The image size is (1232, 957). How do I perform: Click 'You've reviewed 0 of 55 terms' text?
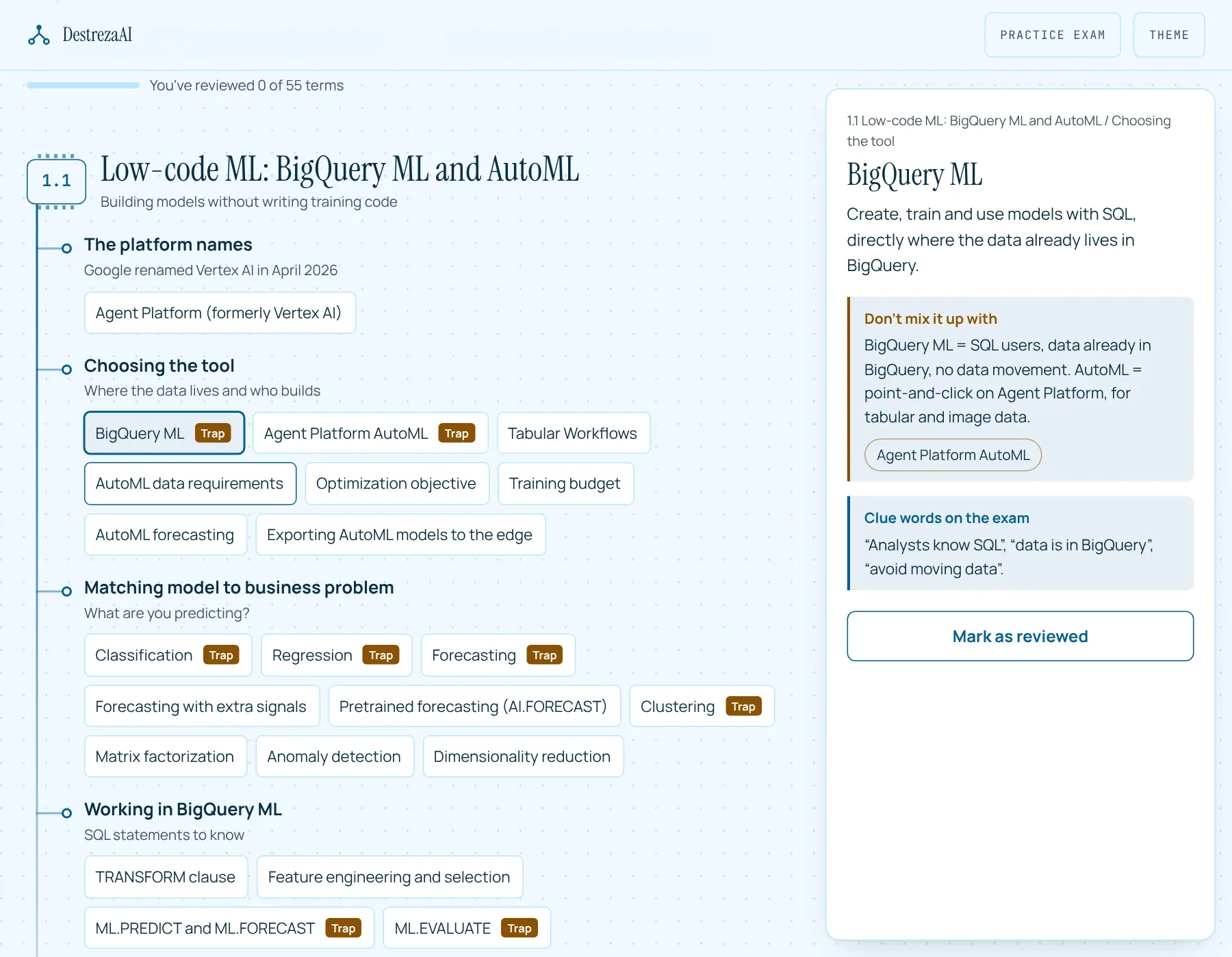point(246,86)
